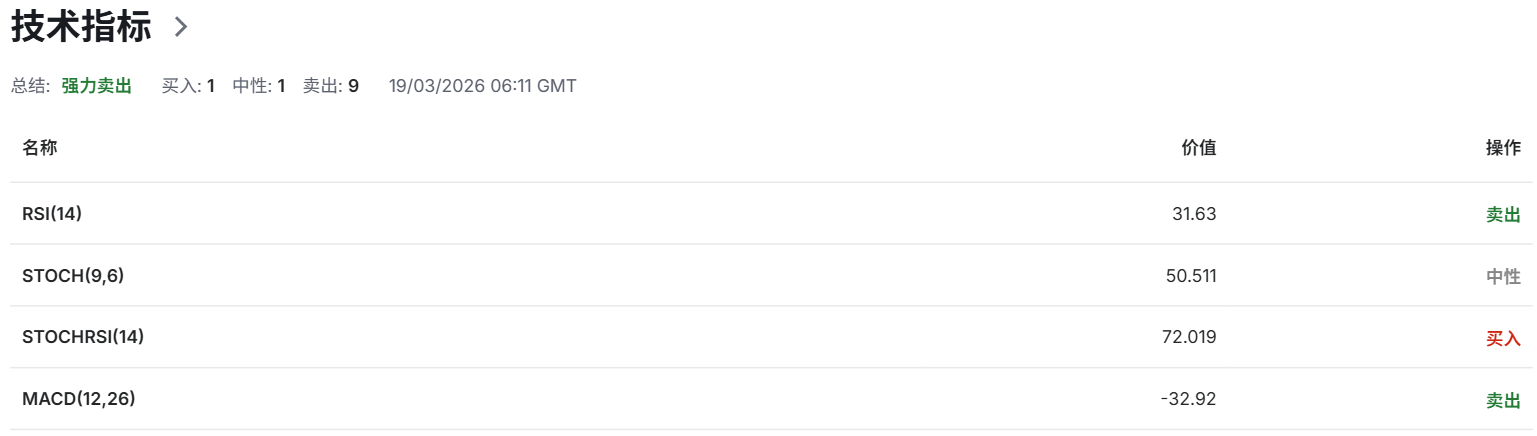Click the RSI value 31.63
Viewport: 1537px width, 436px height.
[1194, 213]
